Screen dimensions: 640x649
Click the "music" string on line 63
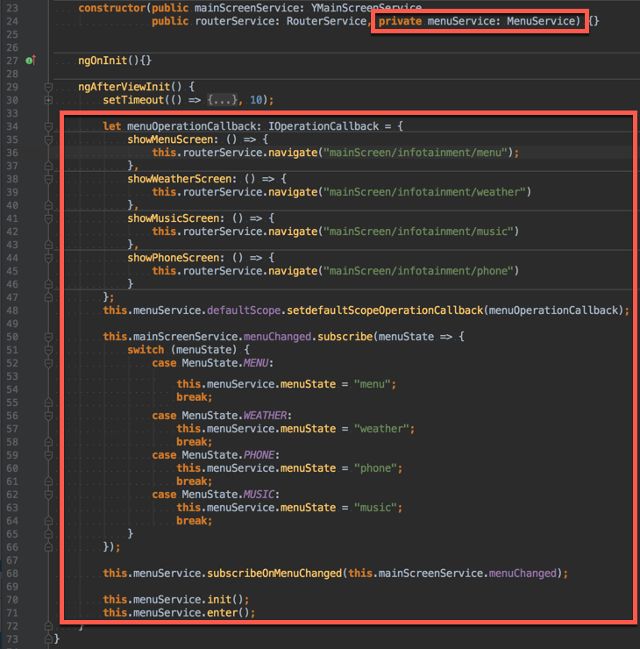pos(375,507)
